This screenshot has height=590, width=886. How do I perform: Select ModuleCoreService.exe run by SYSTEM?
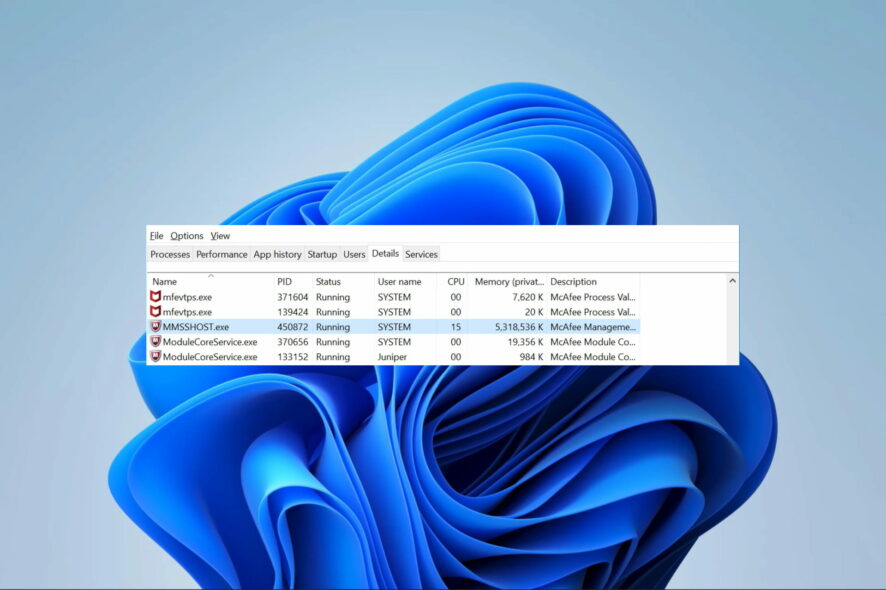point(210,342)
